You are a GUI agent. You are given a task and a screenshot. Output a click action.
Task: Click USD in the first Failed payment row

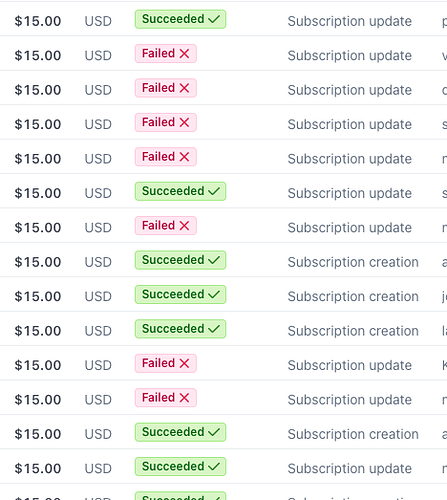[98, 56]
